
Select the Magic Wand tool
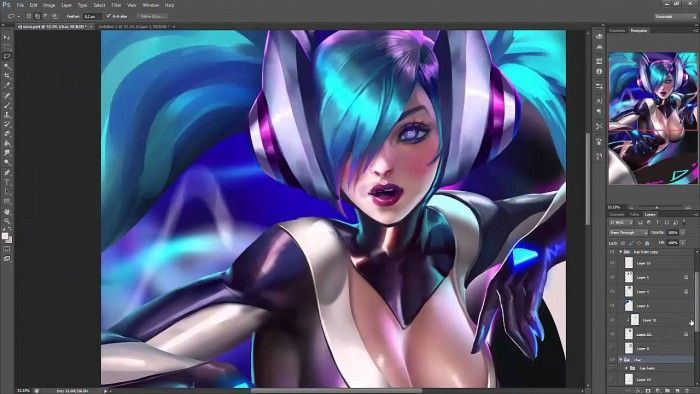pos(7,66)
